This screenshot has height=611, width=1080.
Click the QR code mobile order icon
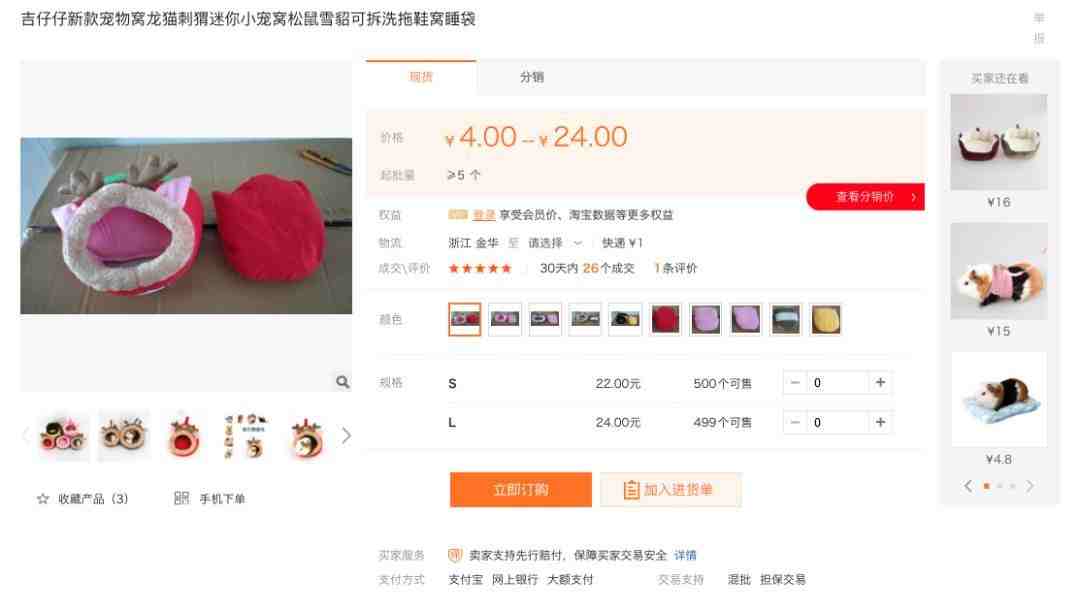tap(181, 498)
